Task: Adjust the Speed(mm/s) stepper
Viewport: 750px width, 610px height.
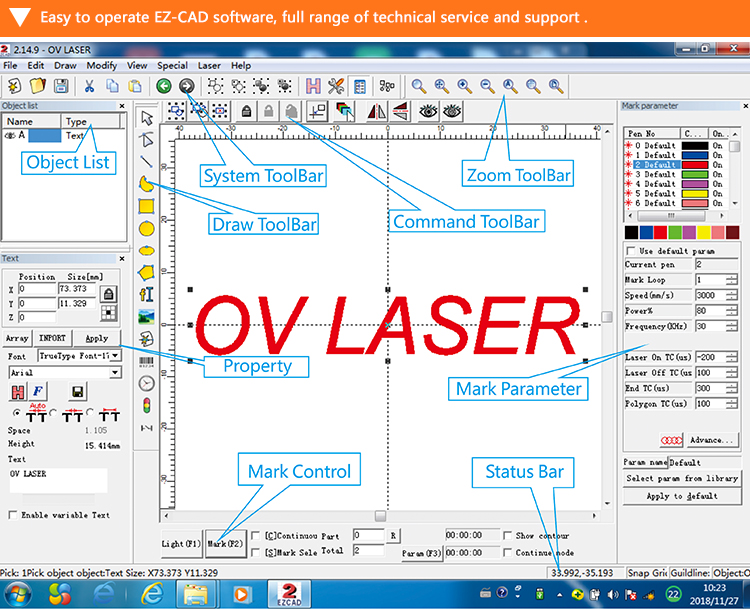Action: [x=731, y=295]
